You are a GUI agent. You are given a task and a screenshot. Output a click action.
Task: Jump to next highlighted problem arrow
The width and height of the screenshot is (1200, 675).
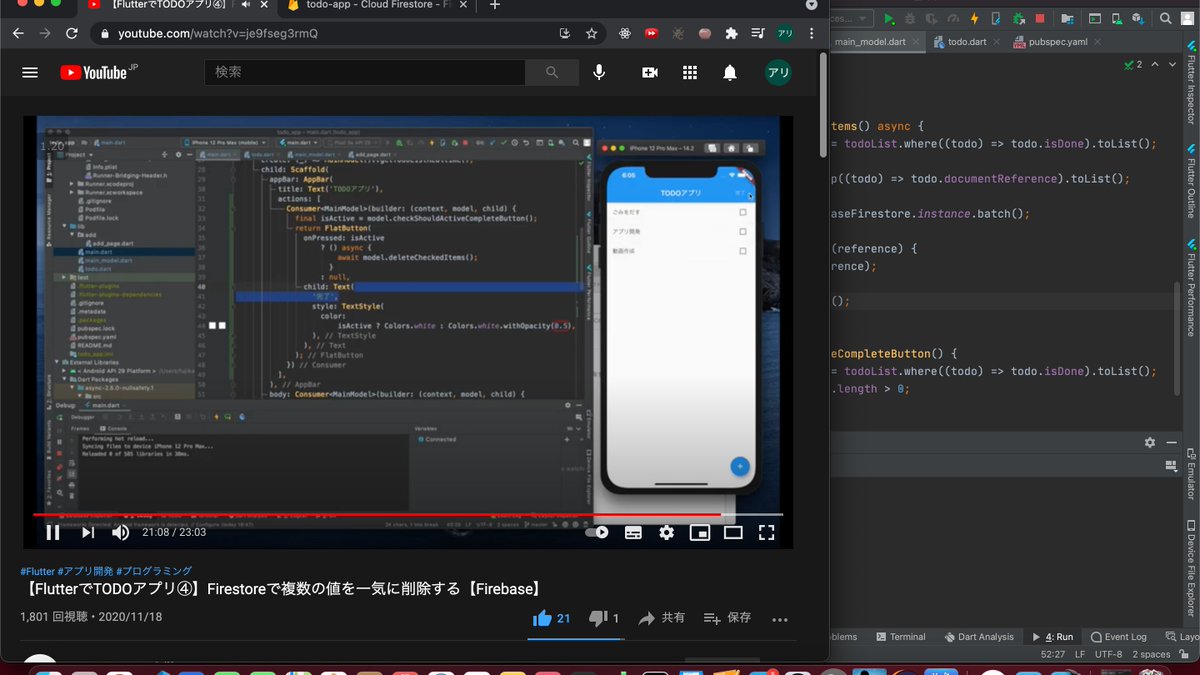[x=1172, y=64]
